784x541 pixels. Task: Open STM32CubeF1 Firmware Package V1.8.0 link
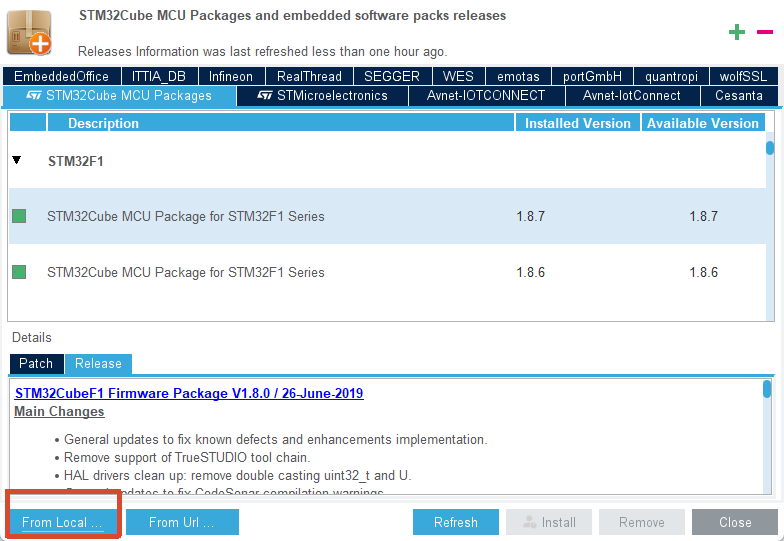tap(189, 394)
